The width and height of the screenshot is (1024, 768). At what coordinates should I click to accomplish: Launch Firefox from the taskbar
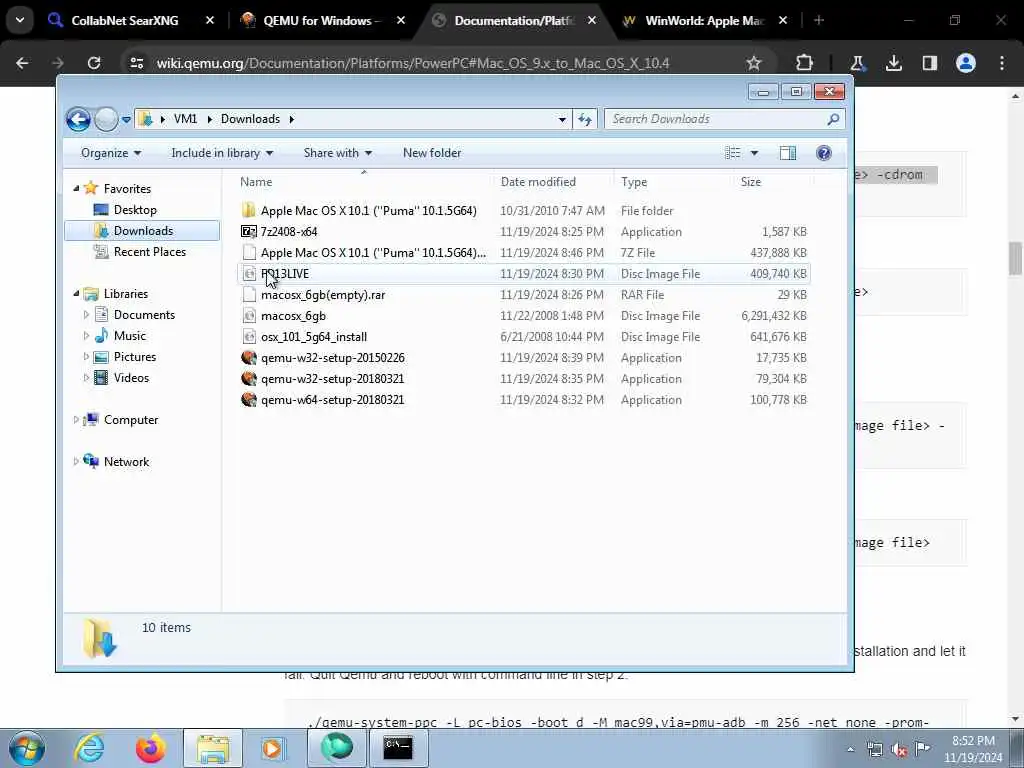[150, 748]
